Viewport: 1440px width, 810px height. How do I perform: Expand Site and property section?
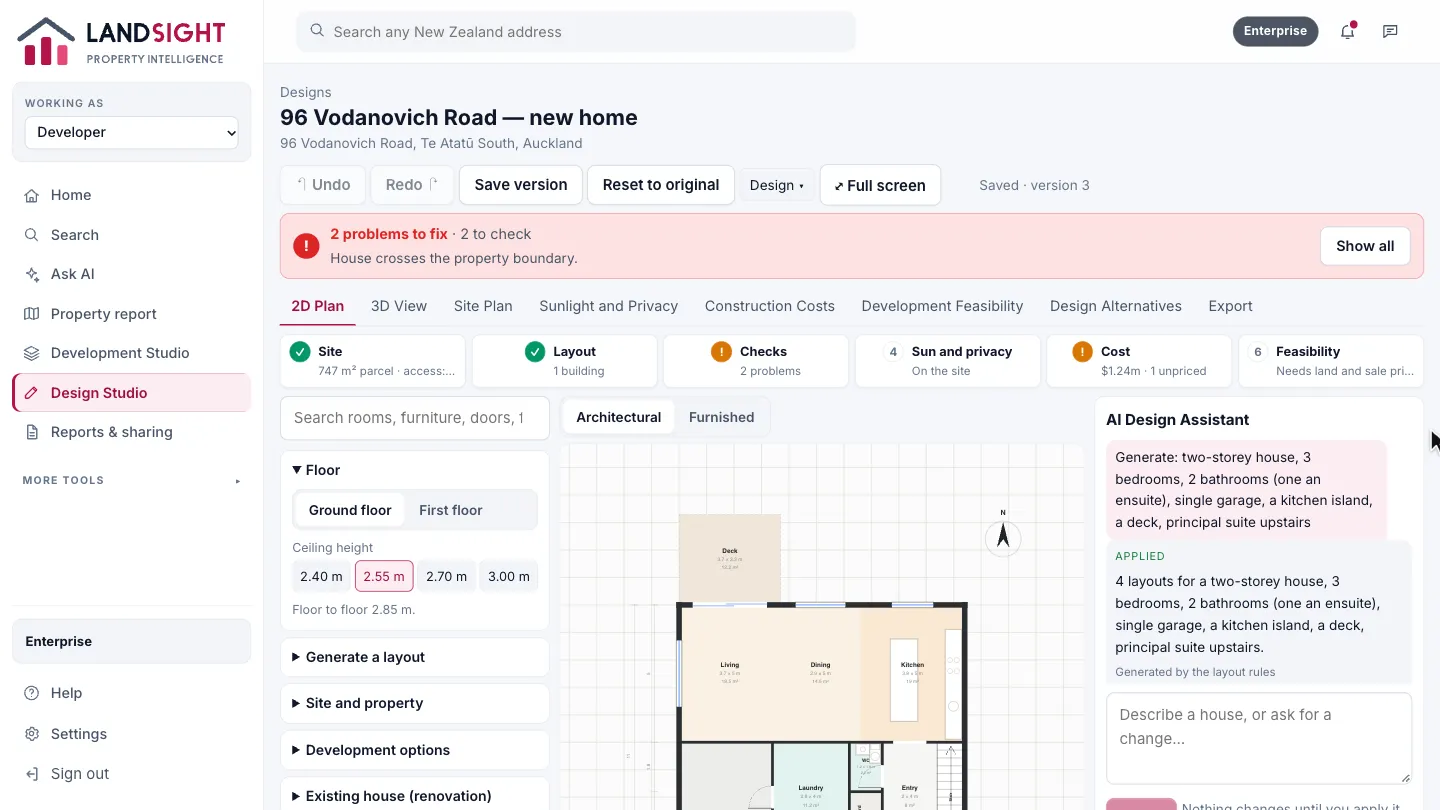coord(415,703)
